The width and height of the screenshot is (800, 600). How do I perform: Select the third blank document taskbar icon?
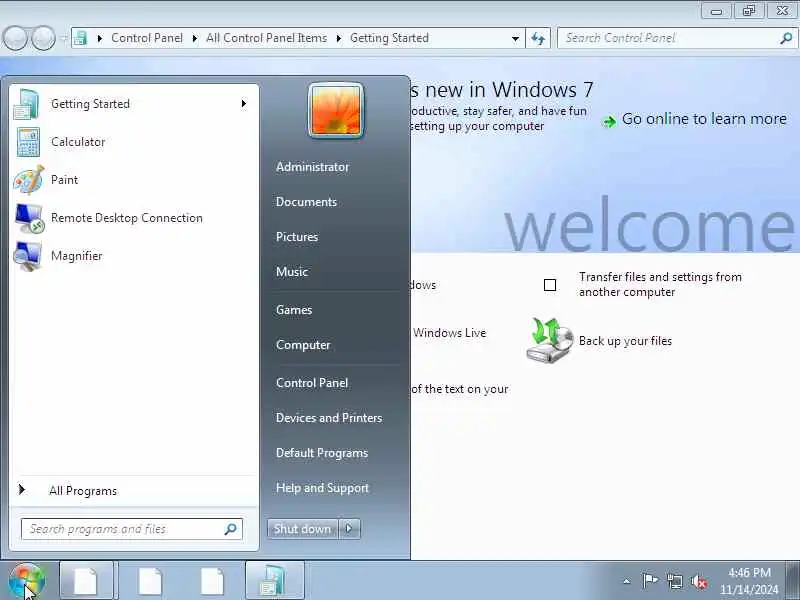tap(212, 581)
